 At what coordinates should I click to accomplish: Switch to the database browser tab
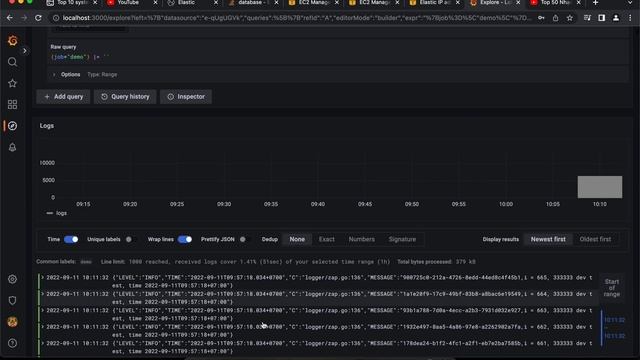[250, 2]
